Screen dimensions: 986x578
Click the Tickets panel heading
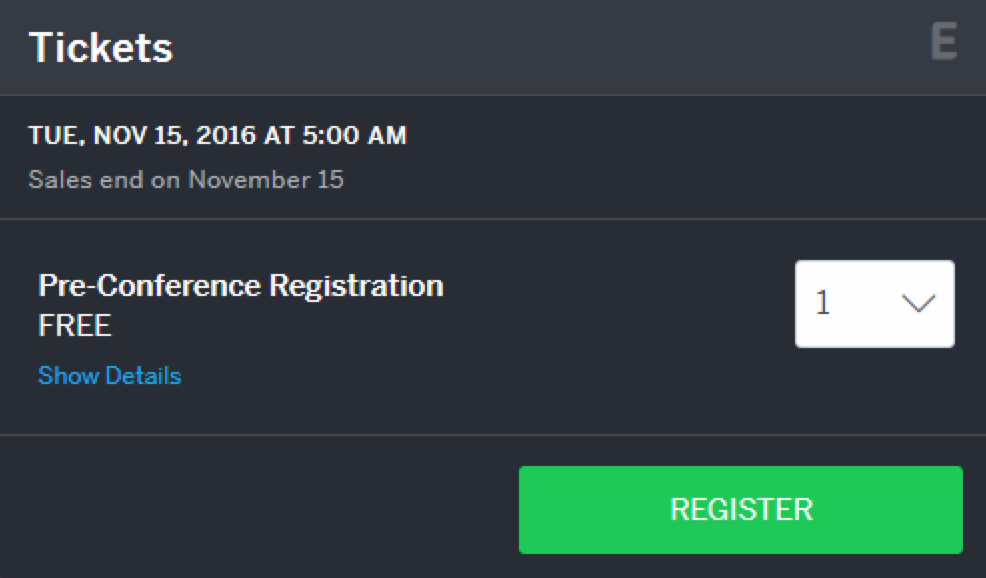click(100, 47)
